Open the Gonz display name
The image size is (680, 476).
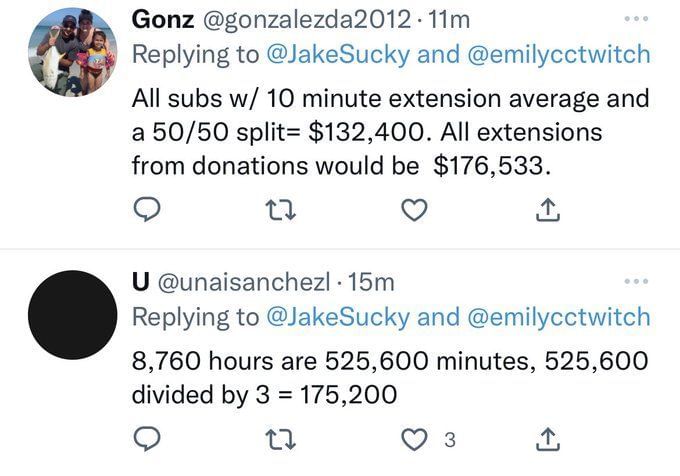(164, 19)
